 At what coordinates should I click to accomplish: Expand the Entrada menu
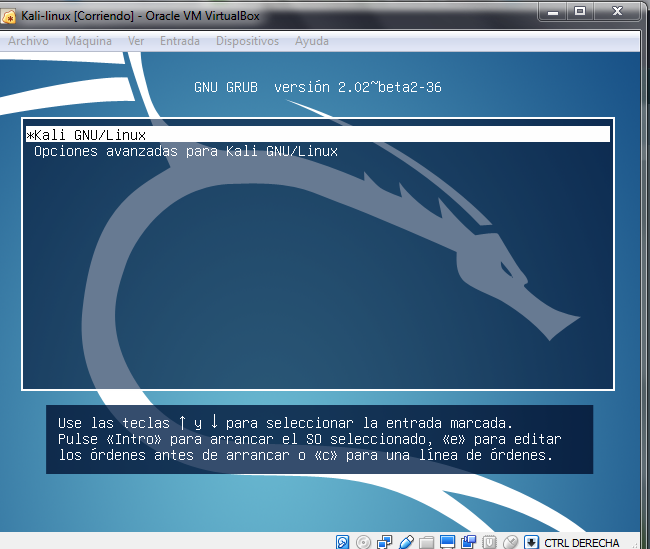pos(179,41)
